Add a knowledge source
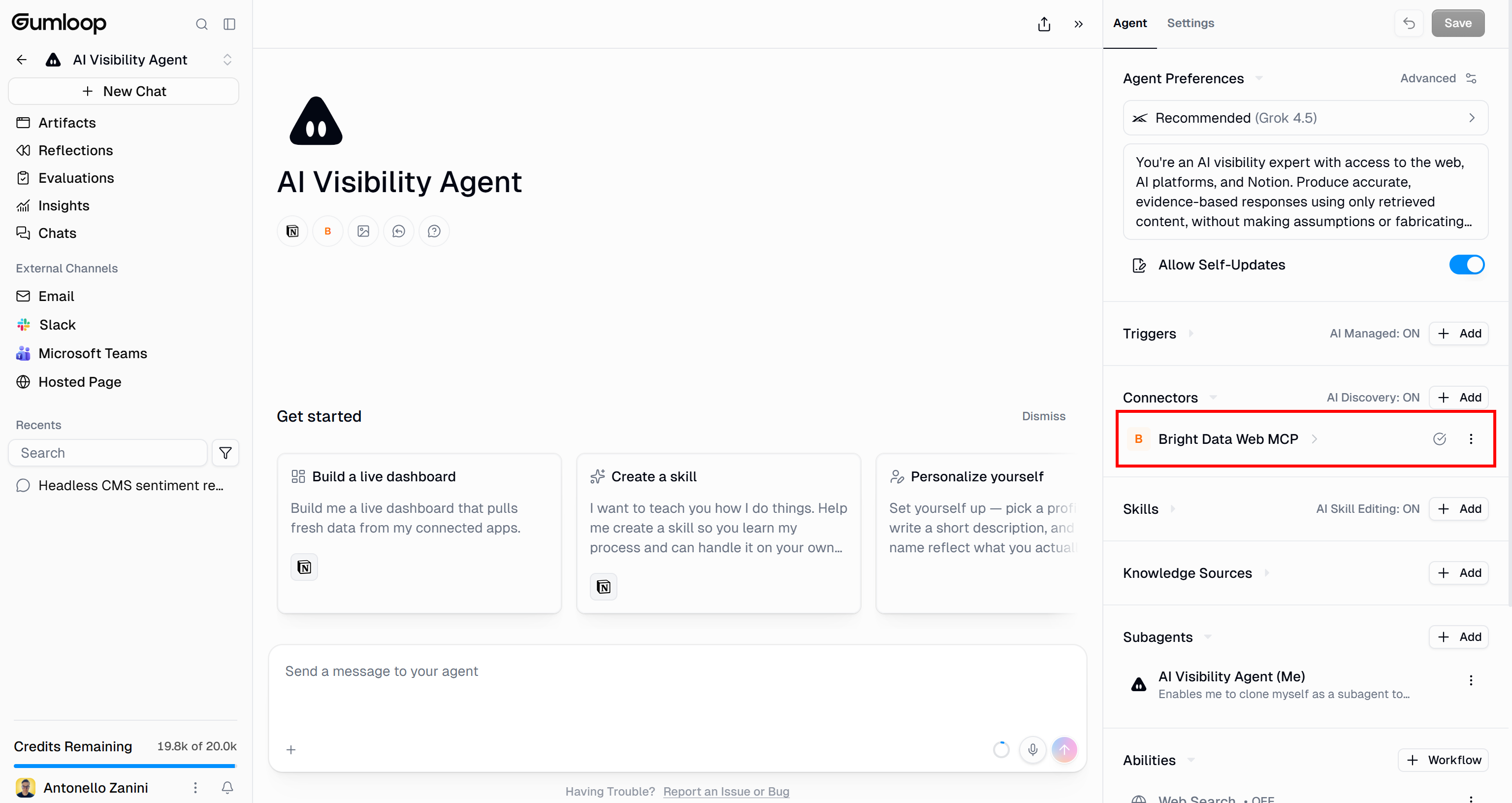The image size is (1512, 803). click(1458, 573)
